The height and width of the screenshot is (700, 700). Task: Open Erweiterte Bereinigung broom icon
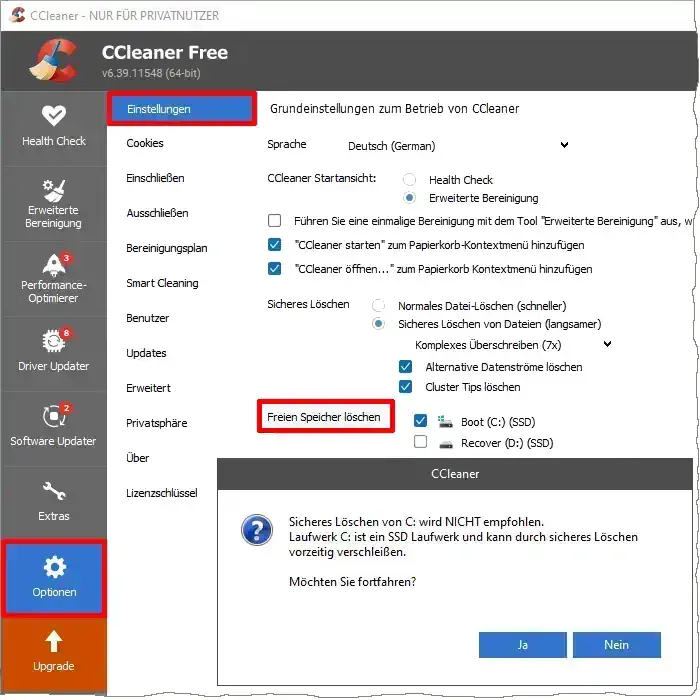[54, 191]
